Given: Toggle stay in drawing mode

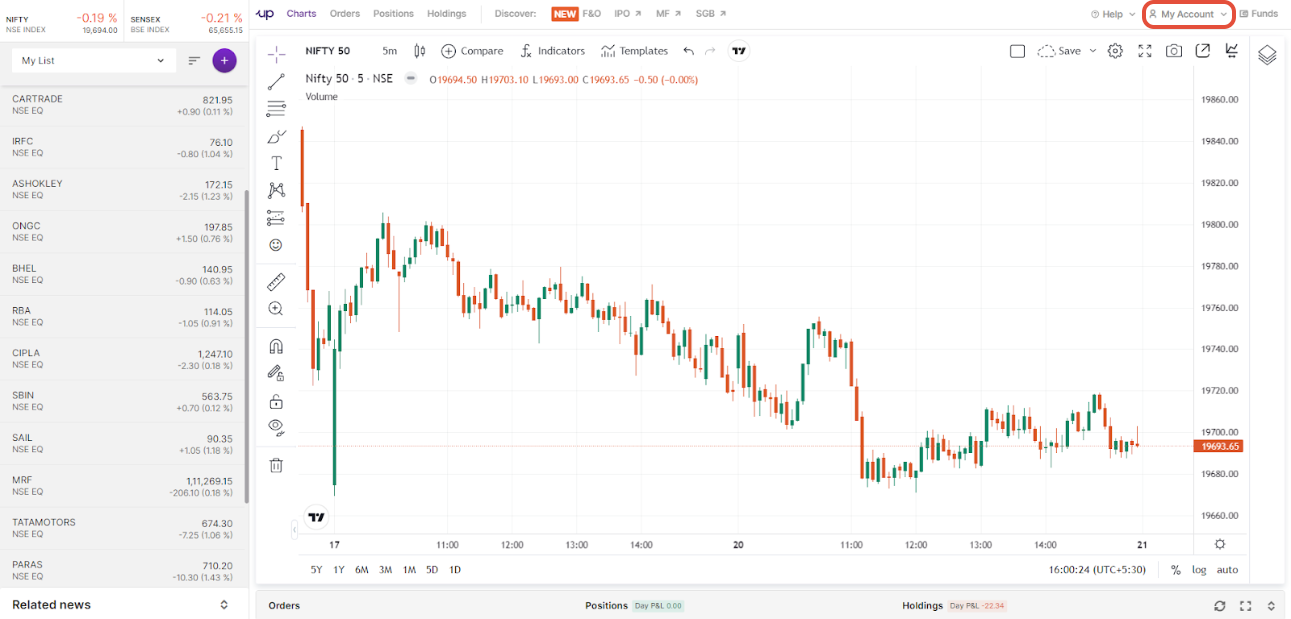Looking at the screenshot, I should pyautogui.click(x=277, y=373).
